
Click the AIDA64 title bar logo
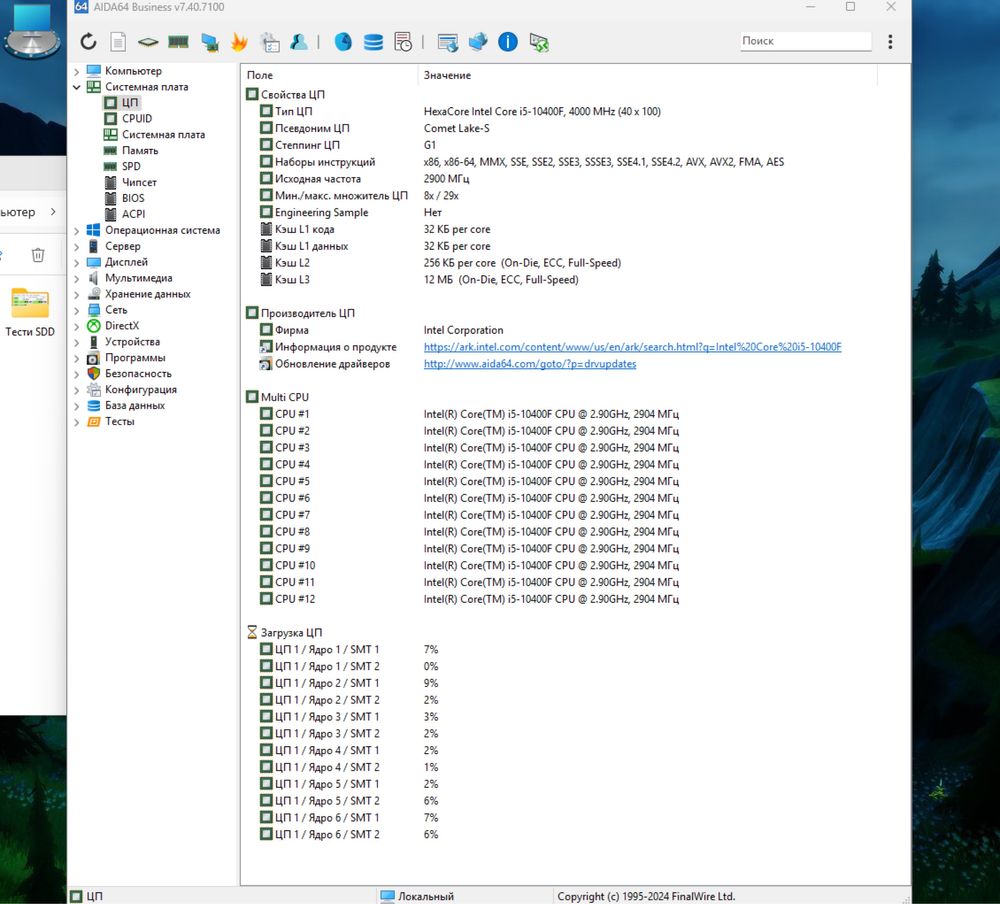click(x=81, y=6)
